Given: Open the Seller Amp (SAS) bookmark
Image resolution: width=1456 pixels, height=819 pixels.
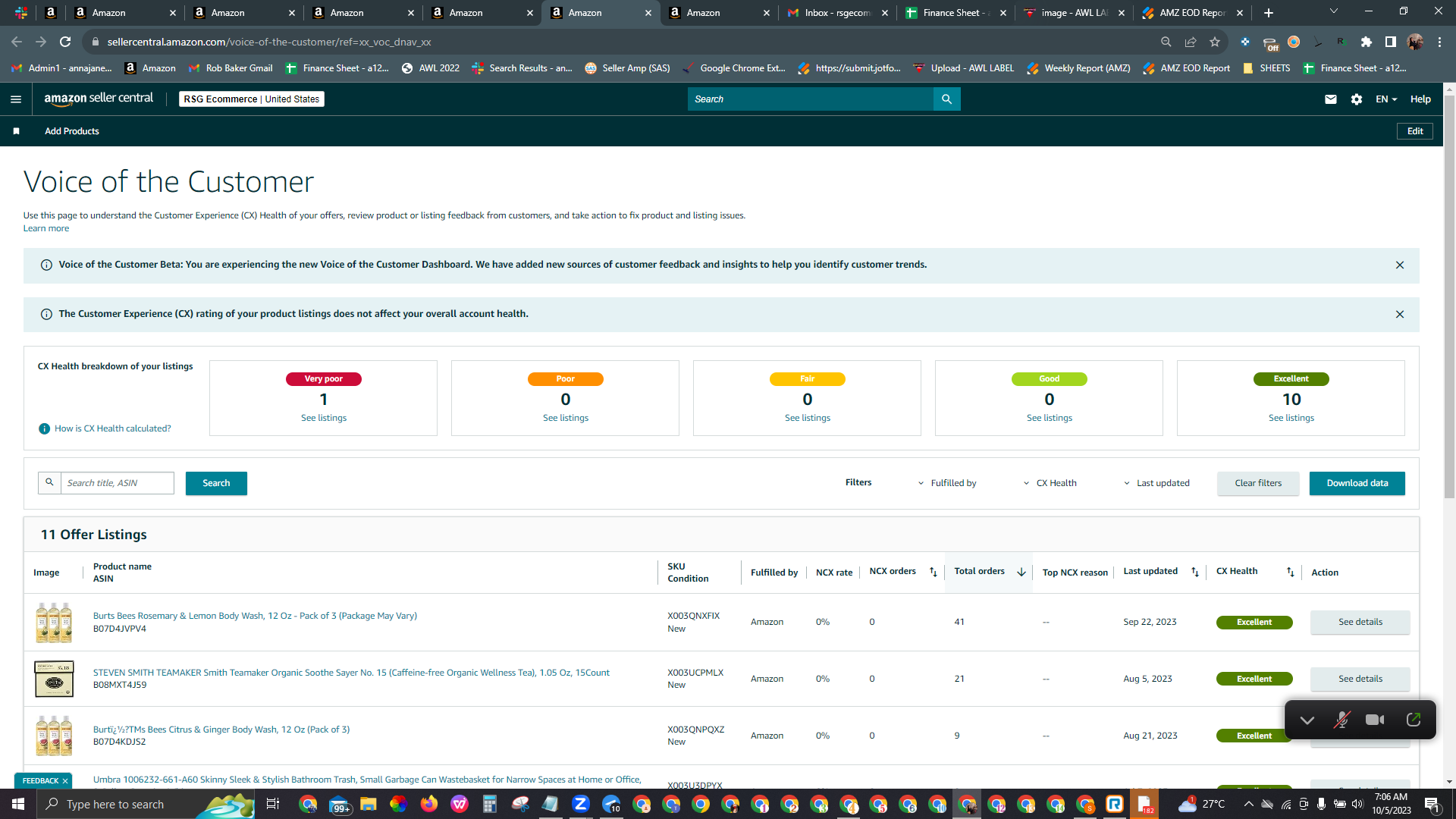Looking at the screenshot, I should (627, 68).
